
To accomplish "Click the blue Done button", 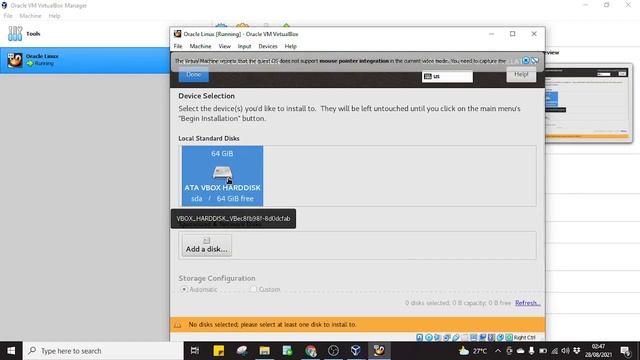I will tap(193, 75).
